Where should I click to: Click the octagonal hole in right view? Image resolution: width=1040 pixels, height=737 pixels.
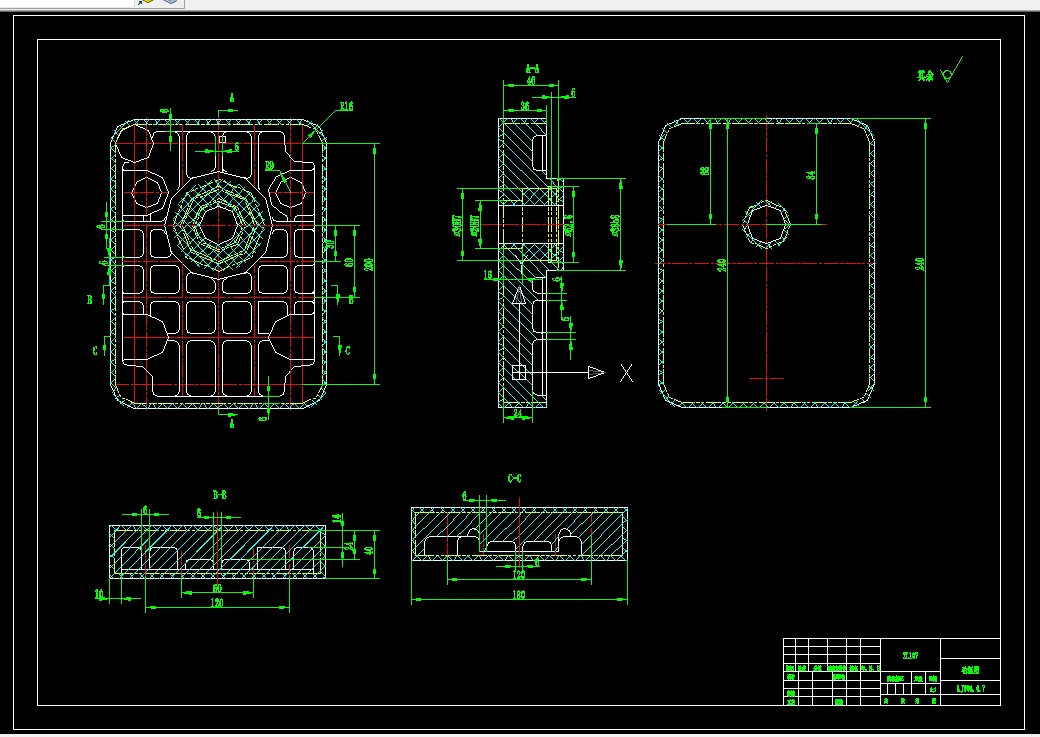pos(767,225)
